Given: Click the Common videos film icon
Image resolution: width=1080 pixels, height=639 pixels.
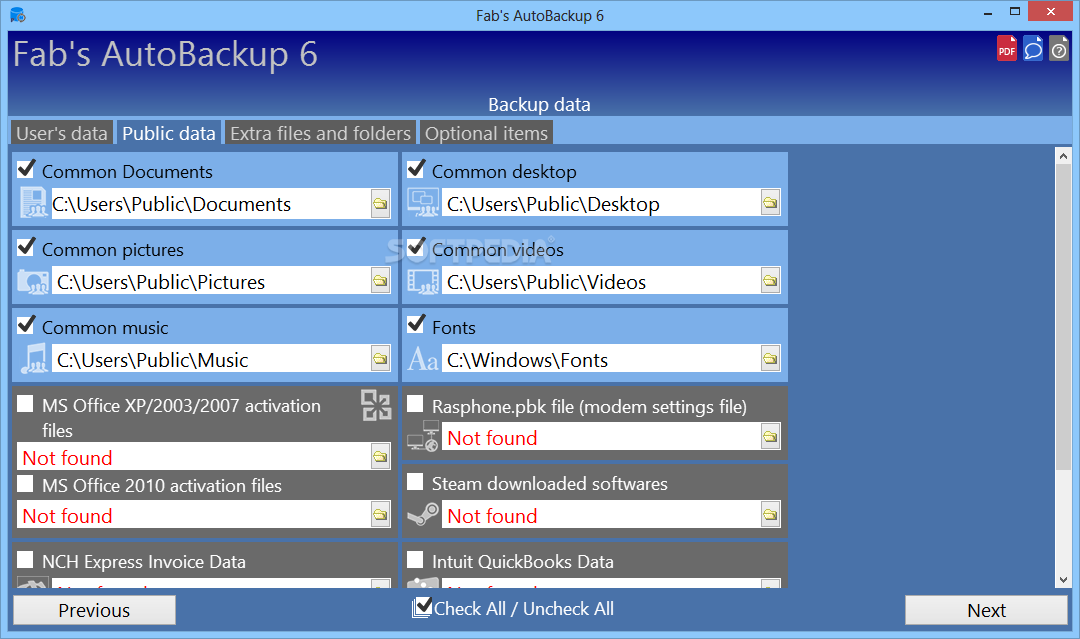Looking at the screenshot, I should pyautogui.click(x=423, y=282).
